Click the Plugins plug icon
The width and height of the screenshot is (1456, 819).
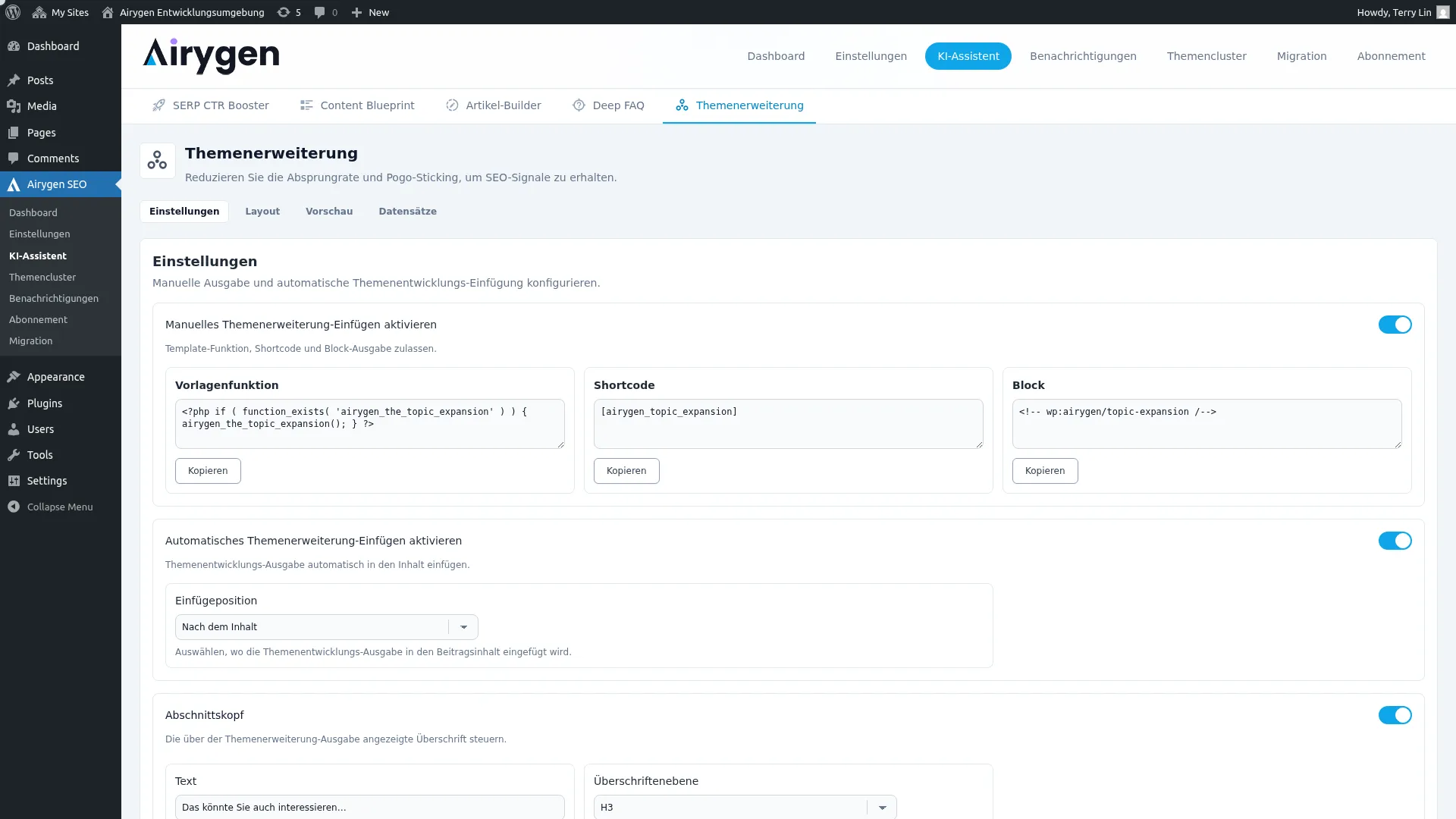click(14, 403)
